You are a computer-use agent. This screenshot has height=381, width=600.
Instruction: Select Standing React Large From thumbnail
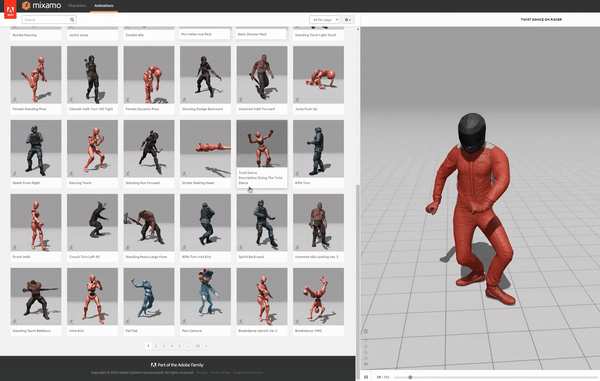(x=149, y=222)
